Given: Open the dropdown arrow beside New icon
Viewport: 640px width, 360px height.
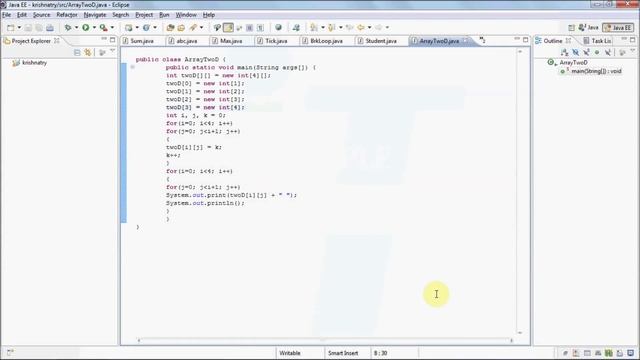Looking at the screenshot, I should click(x=19, y=28).
